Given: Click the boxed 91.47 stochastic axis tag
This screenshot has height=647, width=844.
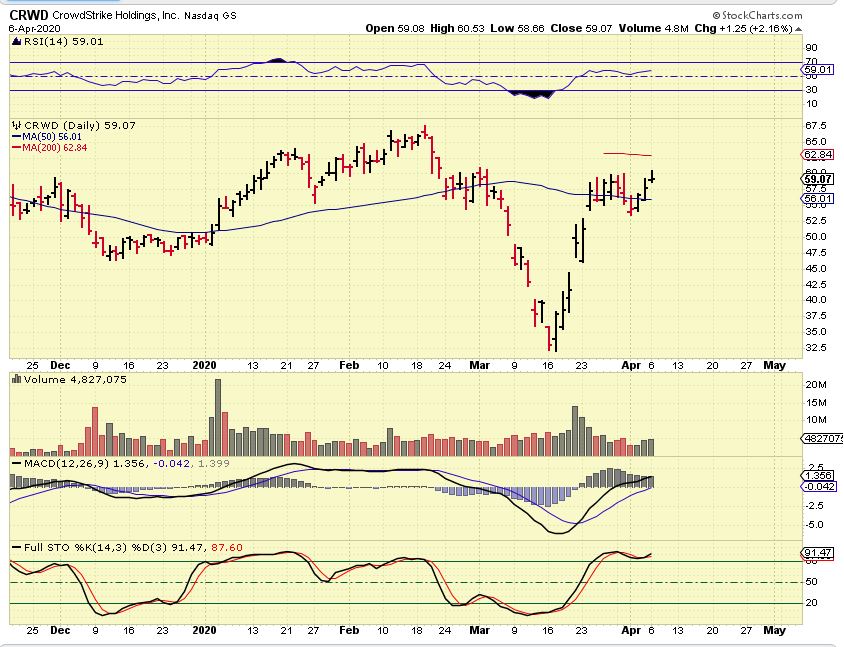Looking at the screenshot, I should point(818,553).
